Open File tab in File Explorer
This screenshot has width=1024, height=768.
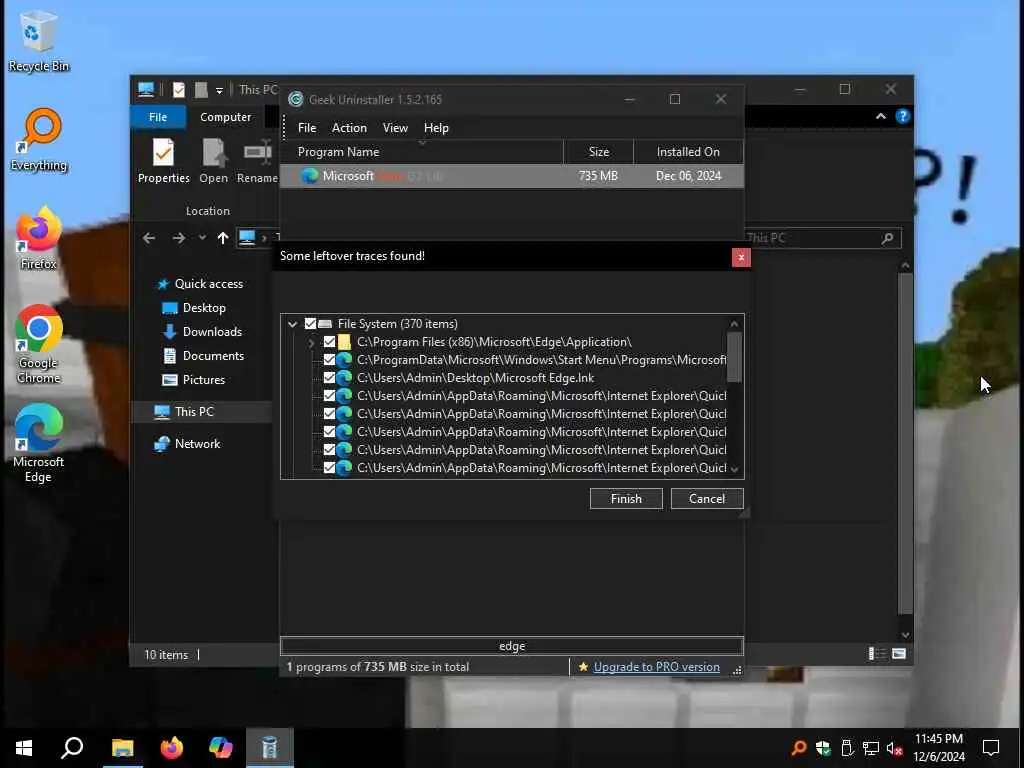[158, 117]
